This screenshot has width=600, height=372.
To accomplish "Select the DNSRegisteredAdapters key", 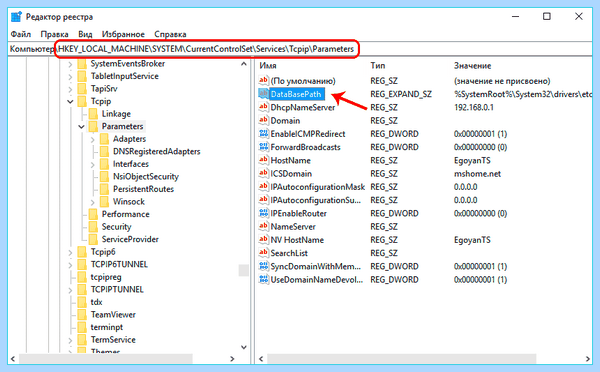I will (x=157, y=152).
